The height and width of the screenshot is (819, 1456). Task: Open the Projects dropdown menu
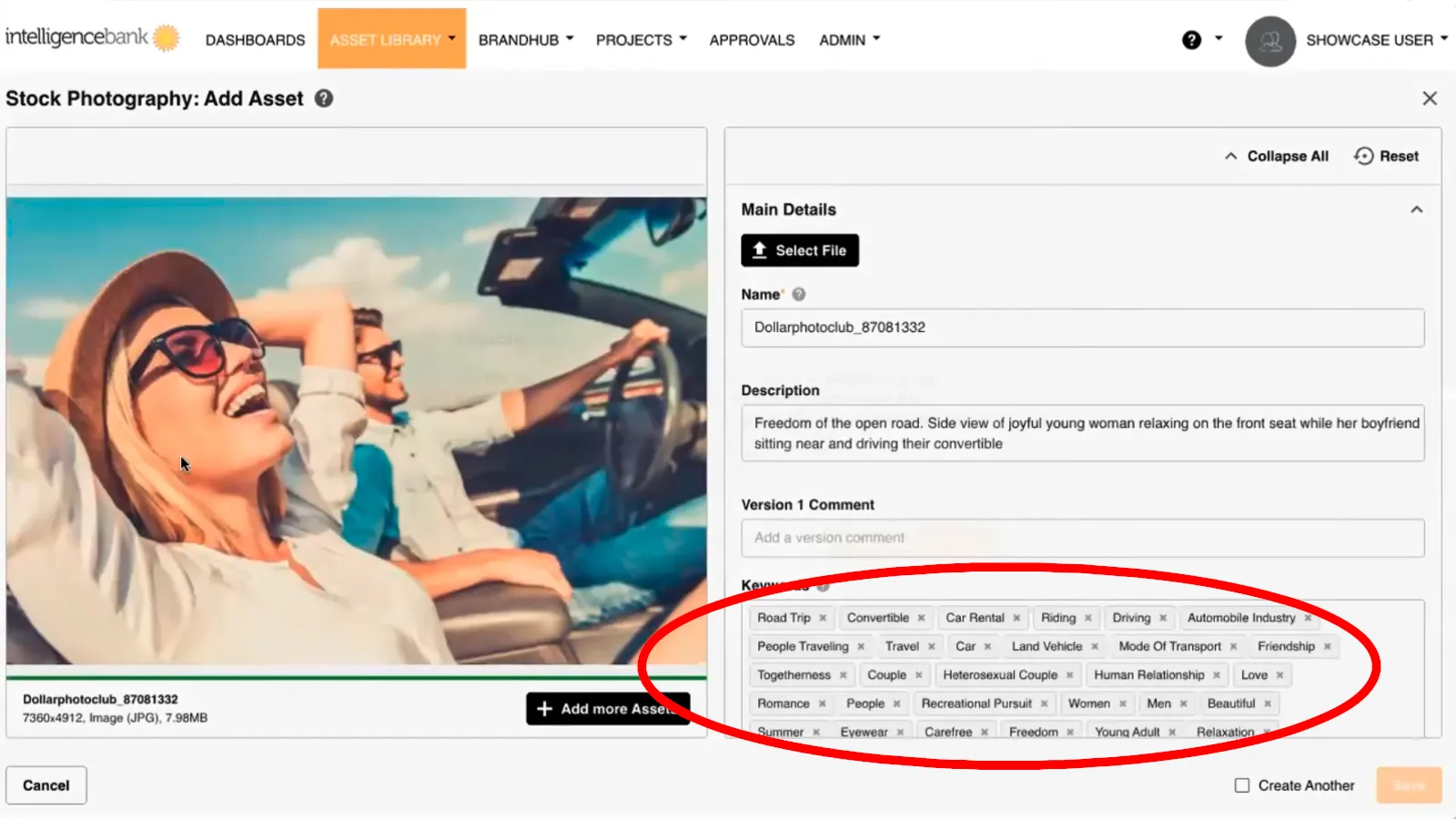(x=641, y=40)
